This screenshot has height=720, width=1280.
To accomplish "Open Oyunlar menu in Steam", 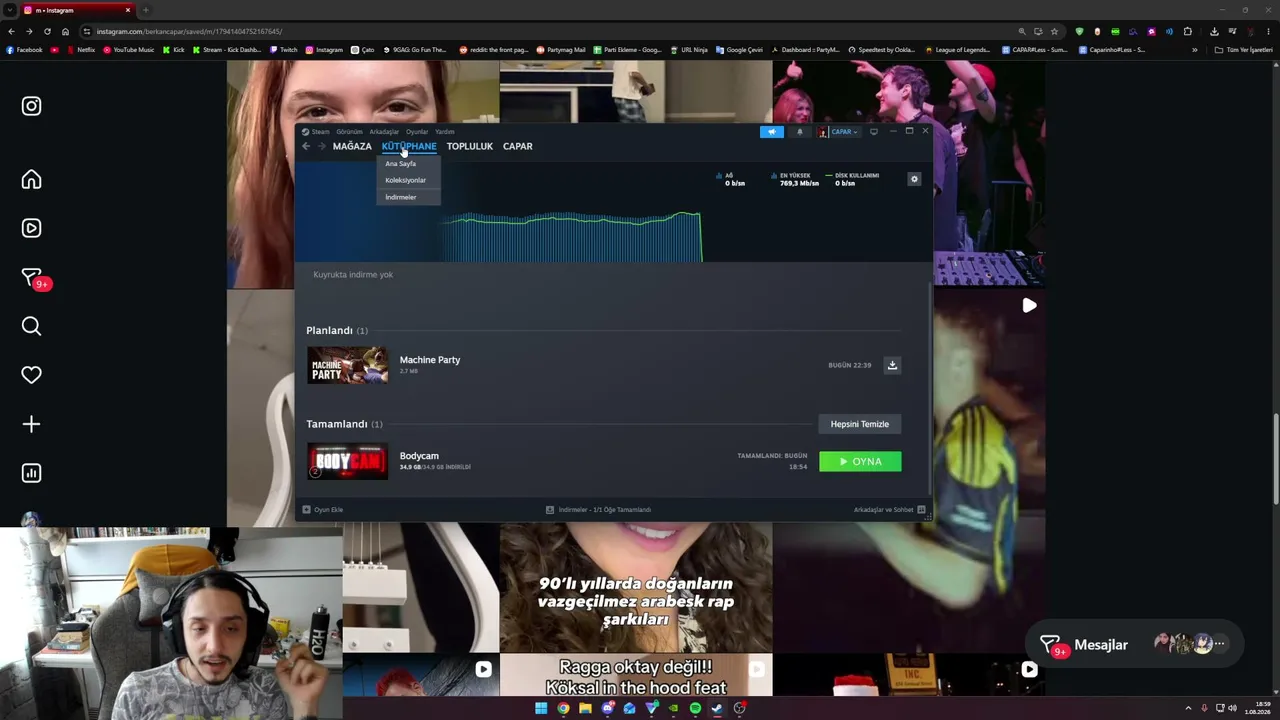I will click(x=417, y=132).
